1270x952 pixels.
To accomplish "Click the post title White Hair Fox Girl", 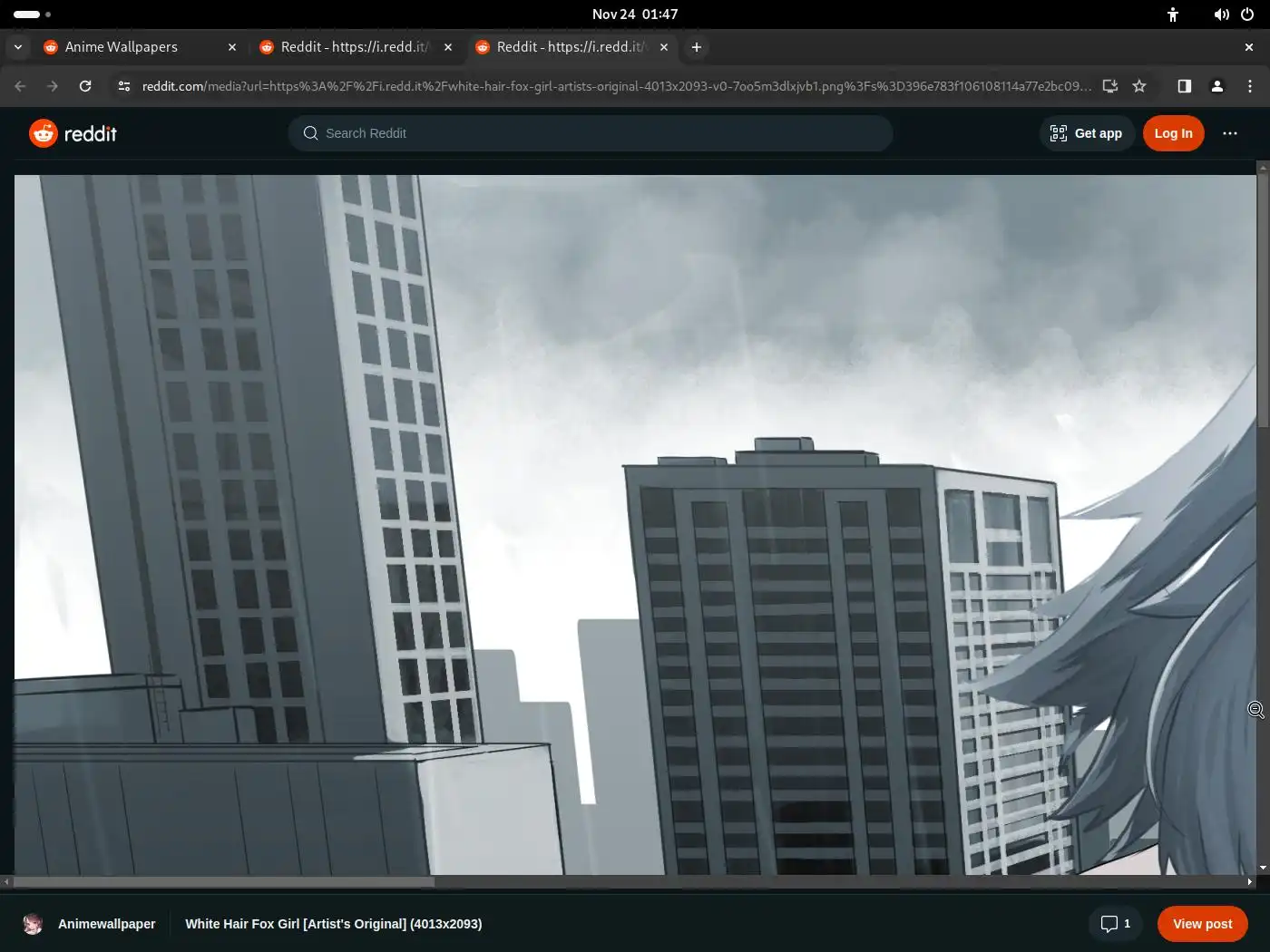I will (333, 924).
